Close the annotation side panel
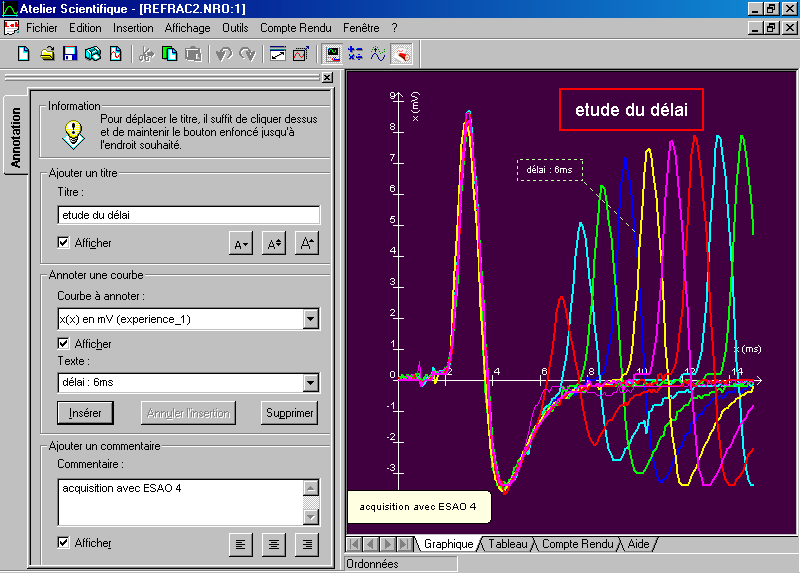 point(328,78)
